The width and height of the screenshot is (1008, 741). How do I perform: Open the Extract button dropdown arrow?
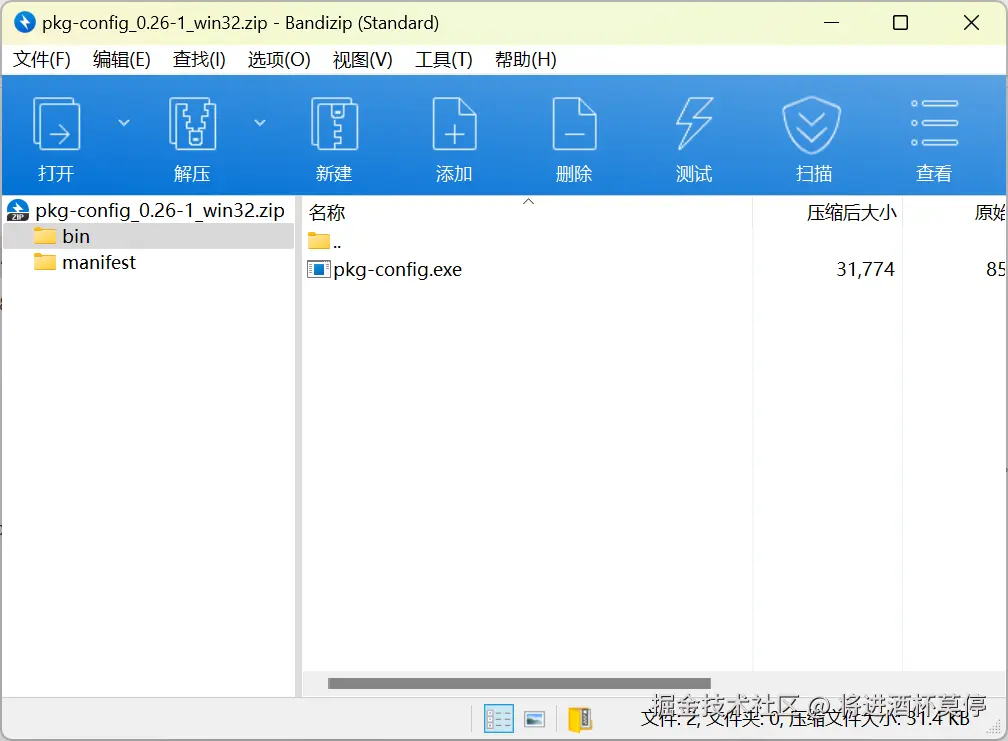point(260,123)
